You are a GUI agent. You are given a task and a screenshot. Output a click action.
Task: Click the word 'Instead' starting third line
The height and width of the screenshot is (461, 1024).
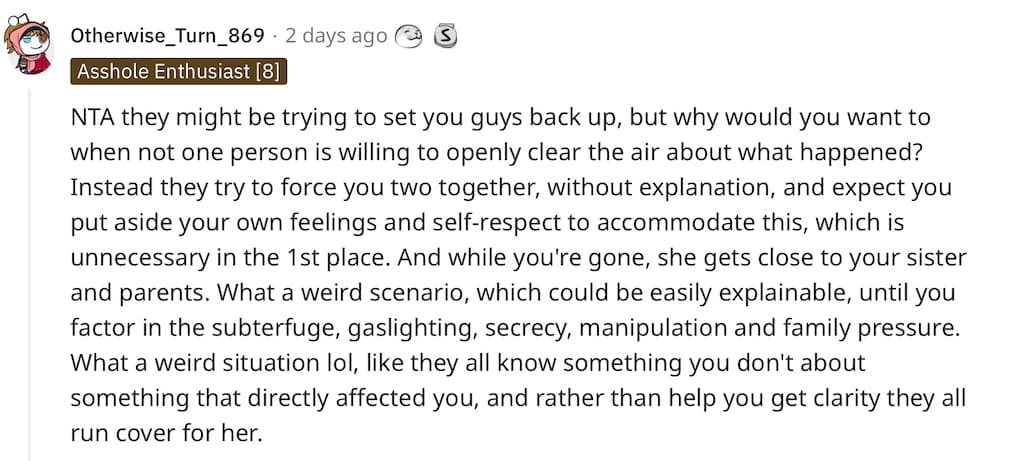pos(108,188)
